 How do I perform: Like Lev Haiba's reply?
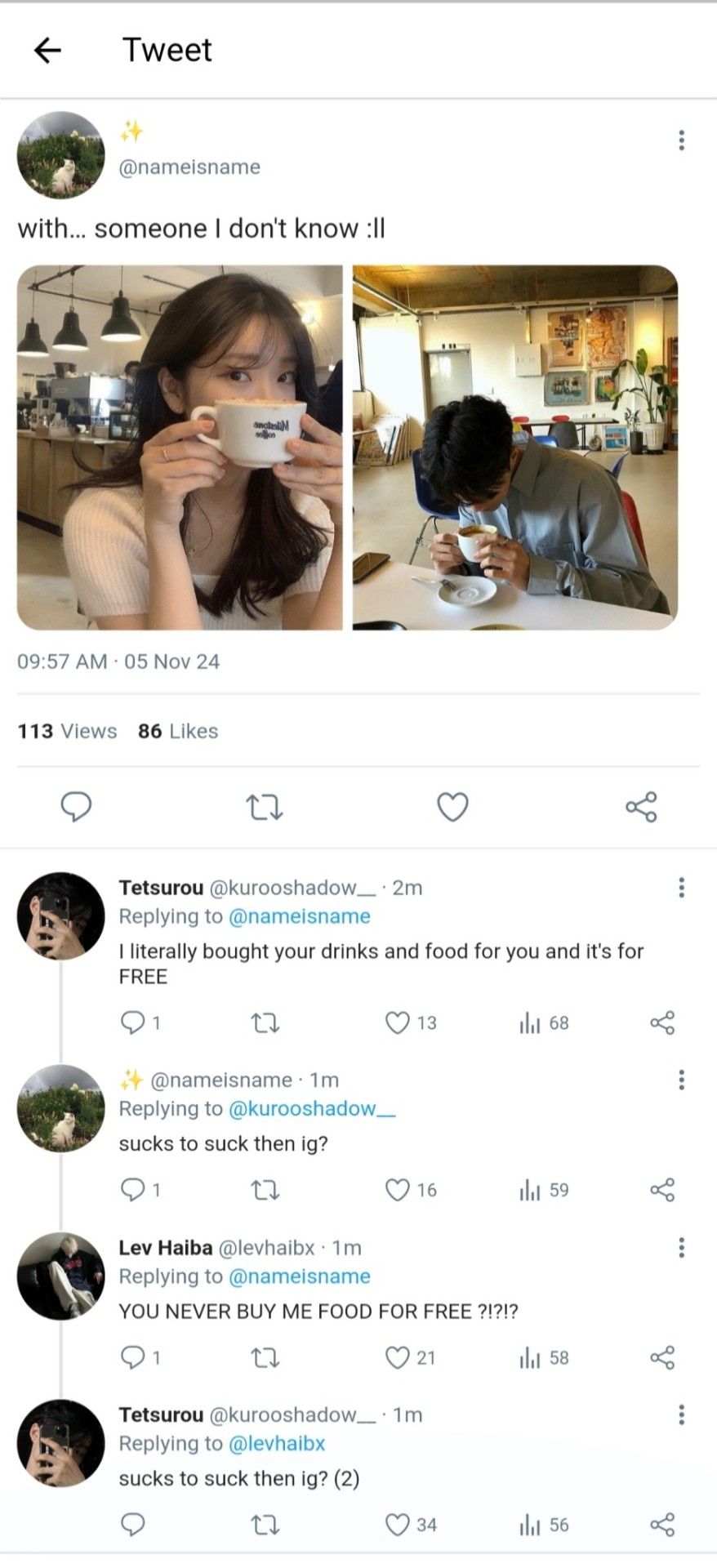[398, 1357]
